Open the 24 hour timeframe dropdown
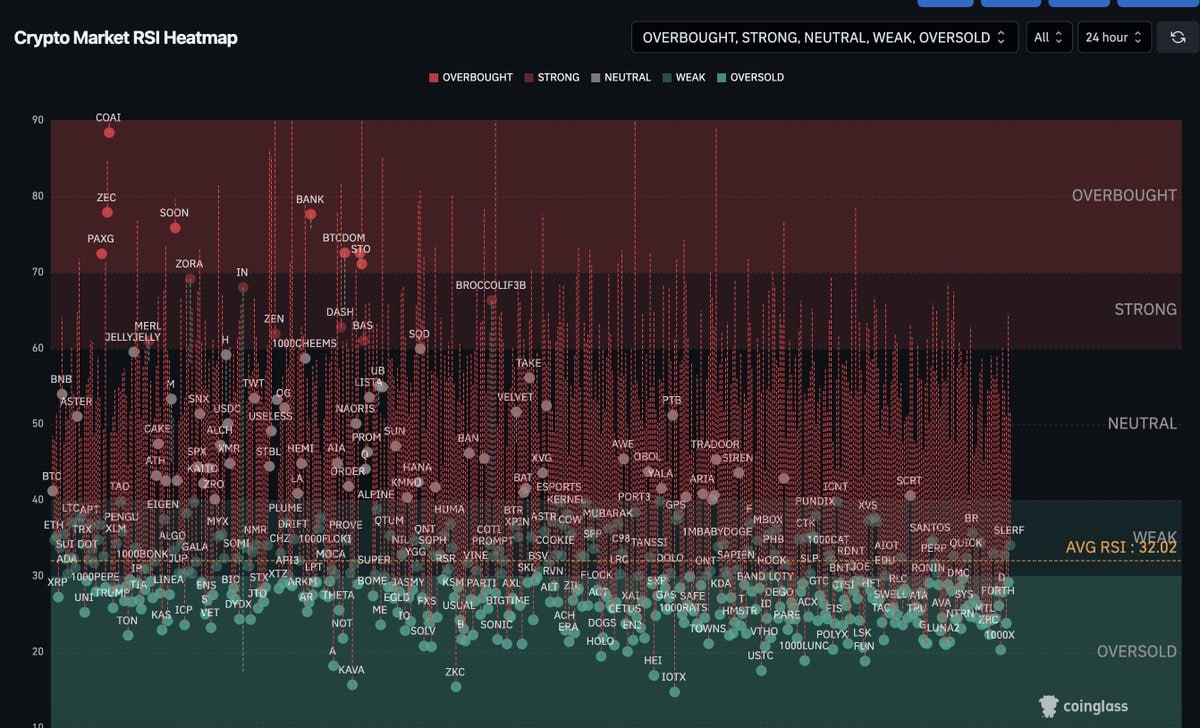The width and height of the screenshot is (1200, 728). 1114,37
